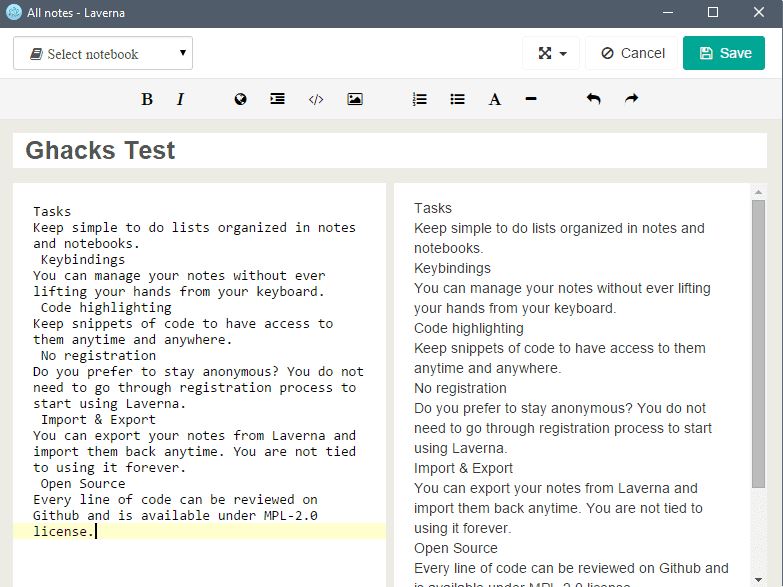Click 'Code highlighting' in the editor pane
783x587 pixels.
[x=106, y=307]
